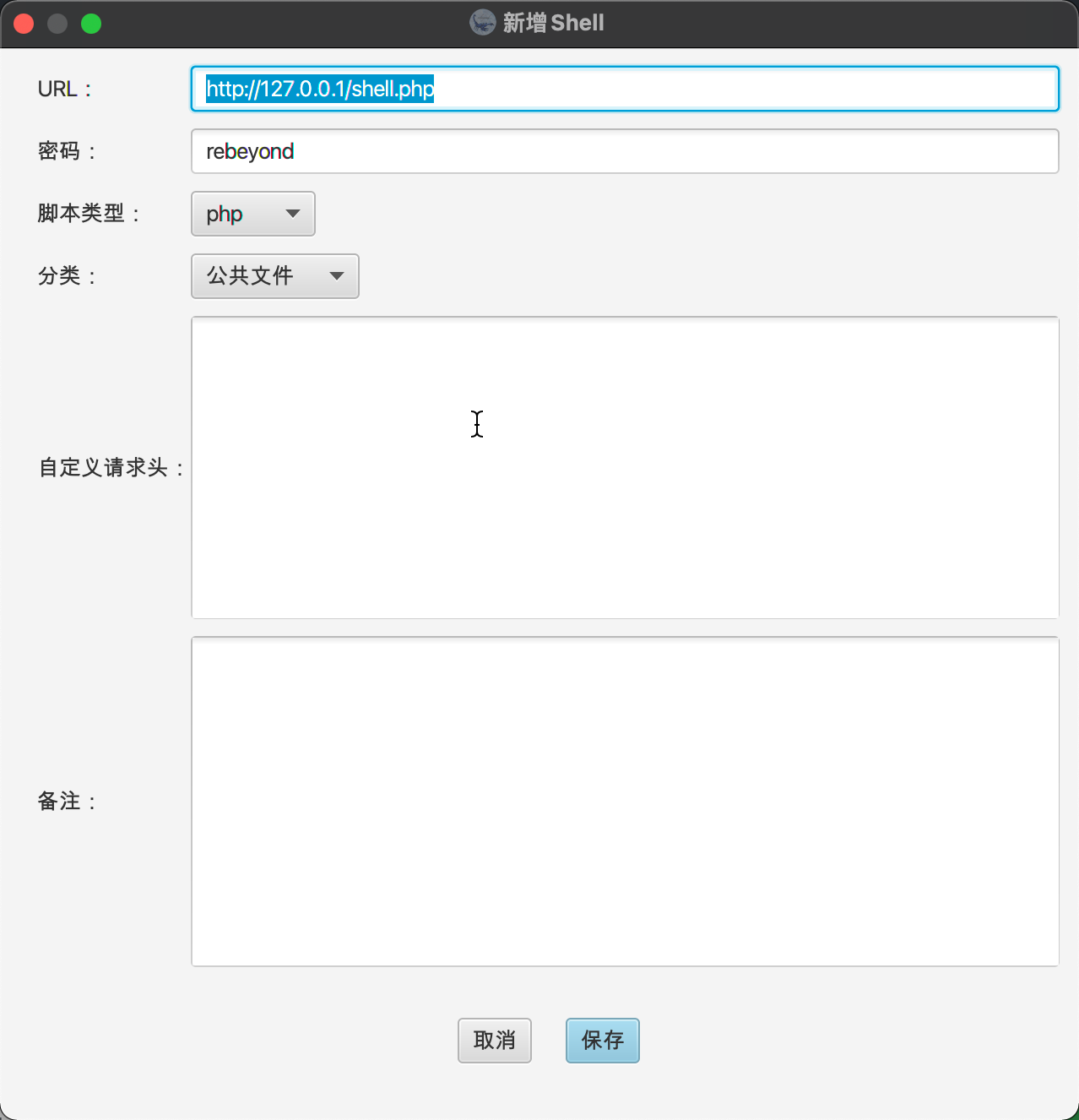Click the yellow minimize button
Screen dimensions: 1079x1120
click(x=57, y=24)
